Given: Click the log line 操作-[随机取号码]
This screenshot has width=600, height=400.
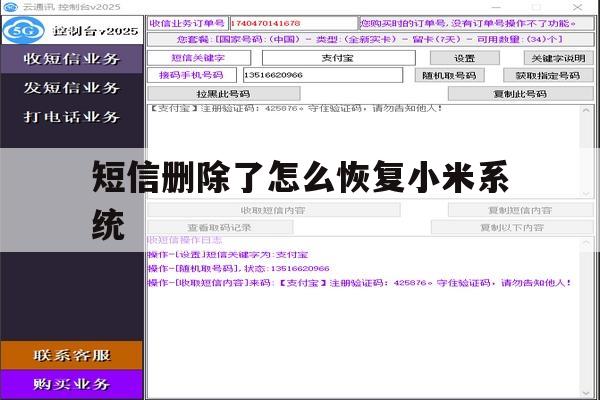Looking at the screenshot, I should tap(238, 268).
